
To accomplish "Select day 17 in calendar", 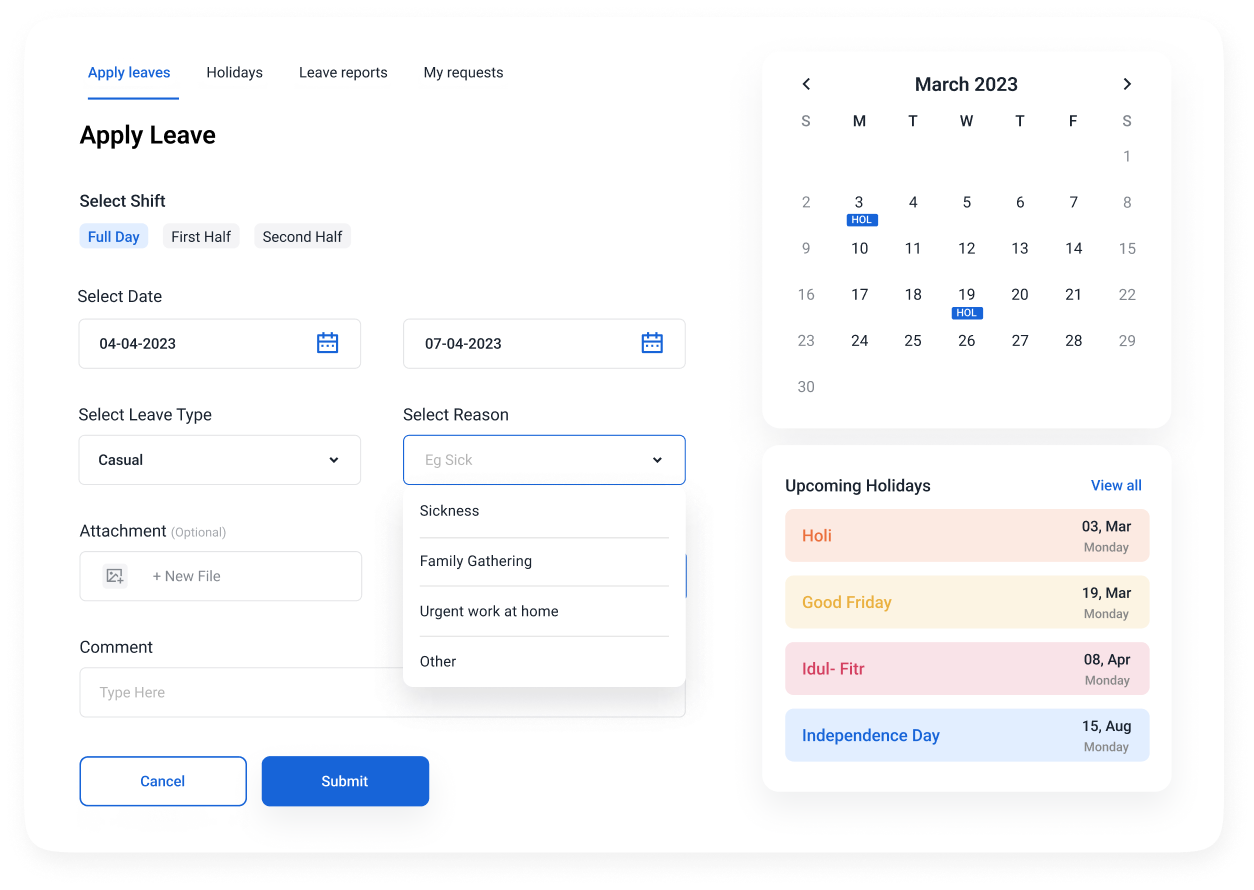I will pos(859,294).
